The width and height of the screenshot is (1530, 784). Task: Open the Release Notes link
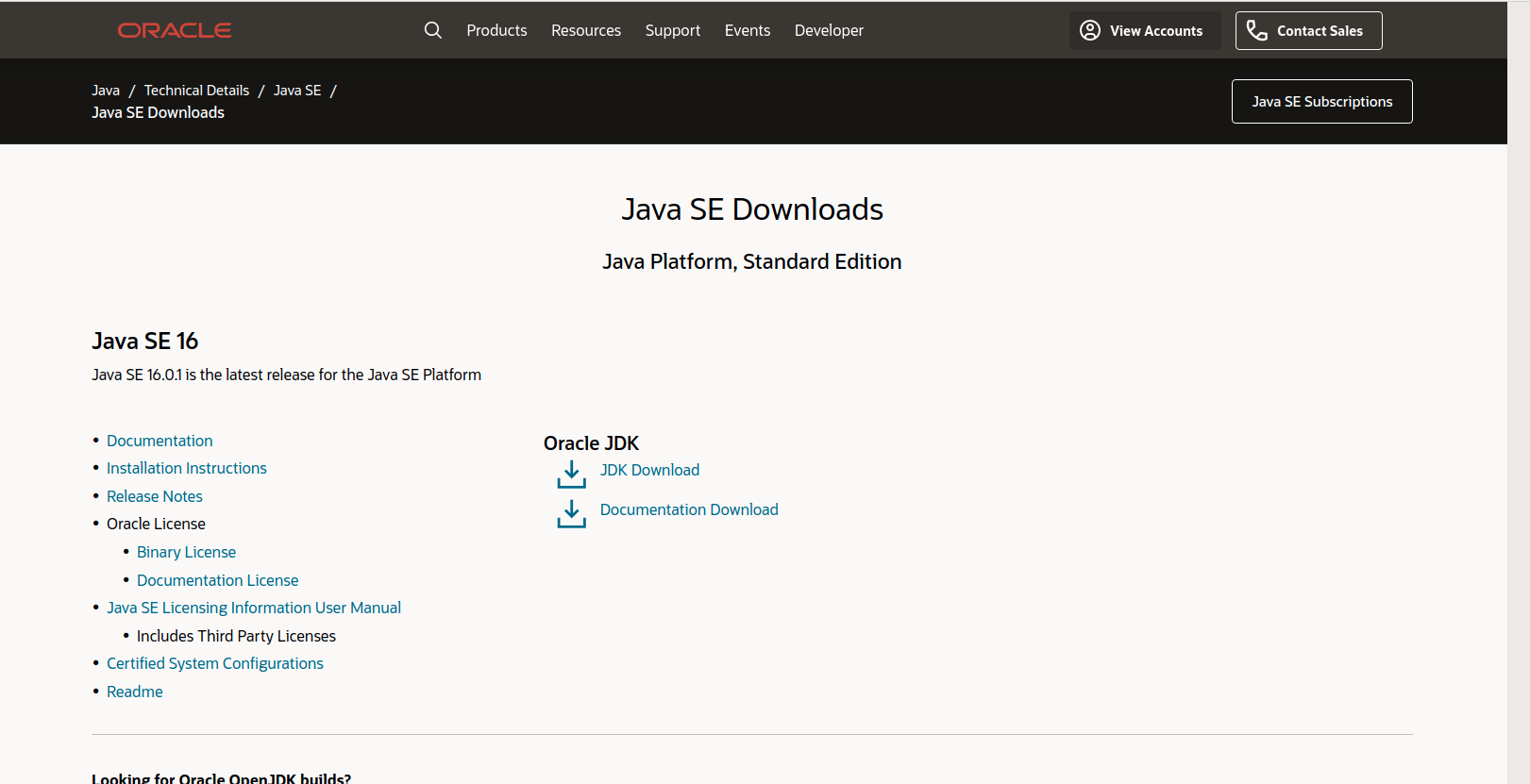coord(155,496)
